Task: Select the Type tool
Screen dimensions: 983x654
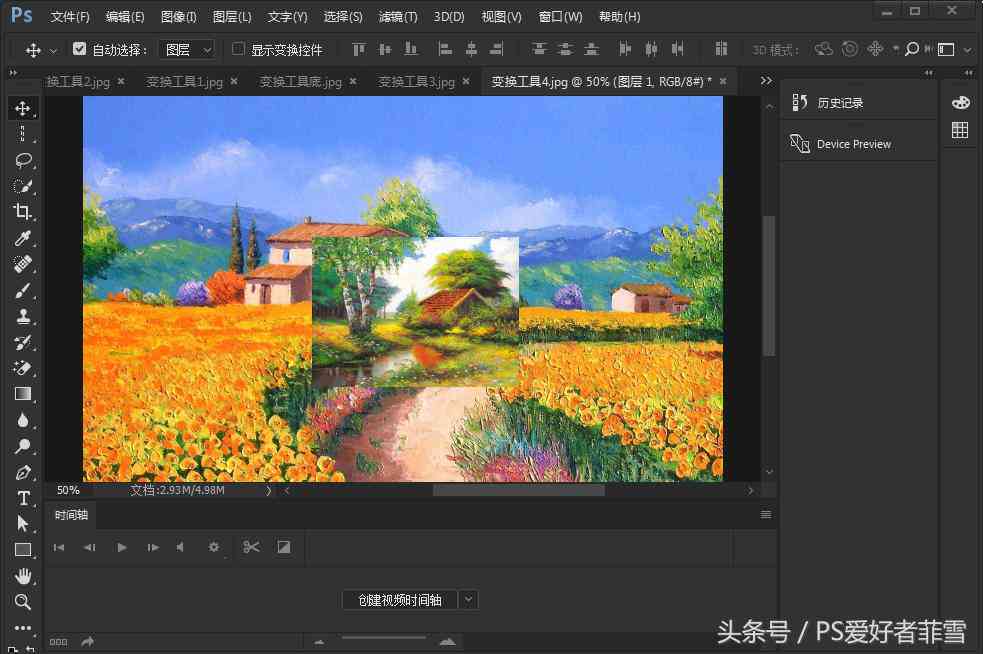Action: [x=23, y=498]
